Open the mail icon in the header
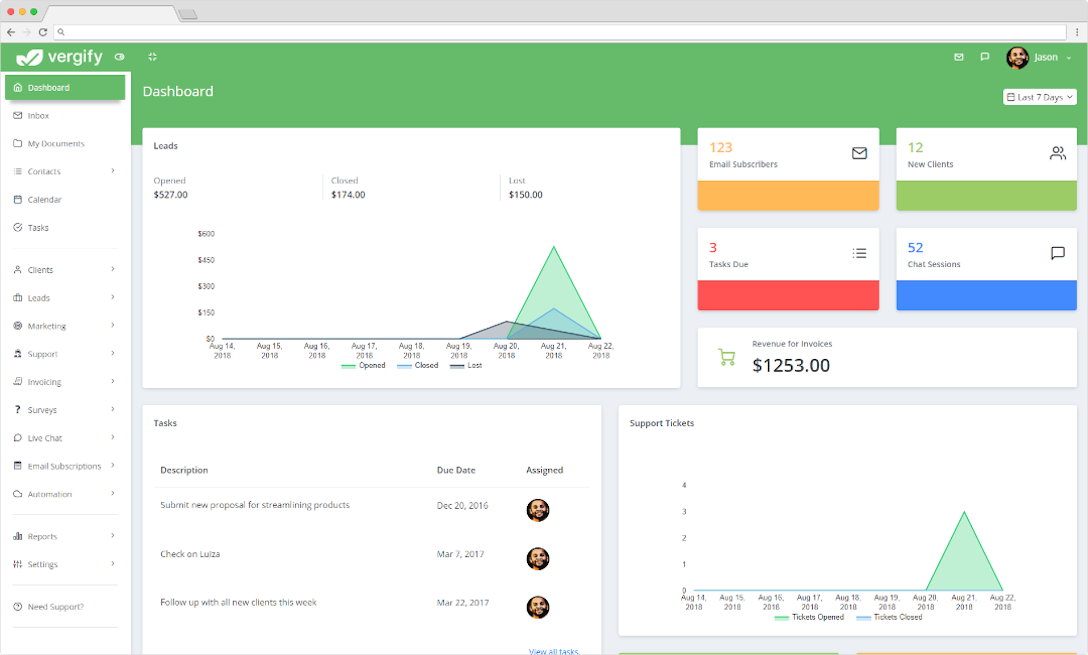 pyautogui.click(x=959, y=57)
